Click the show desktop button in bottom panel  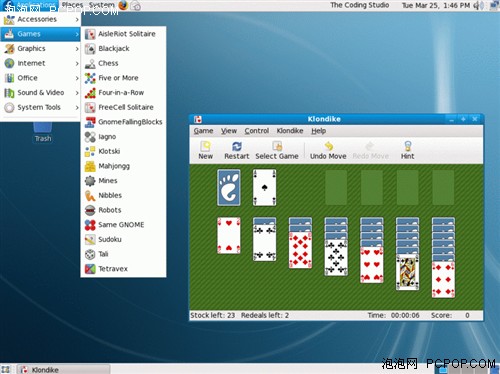pyautogui.click(x=6, y=369)
